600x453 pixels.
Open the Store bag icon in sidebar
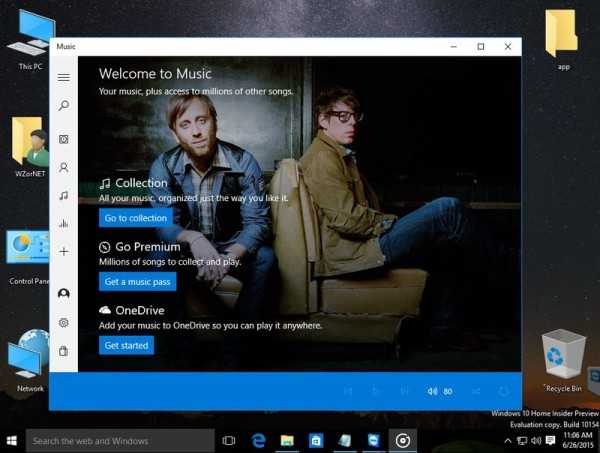[x=64, y=350]
